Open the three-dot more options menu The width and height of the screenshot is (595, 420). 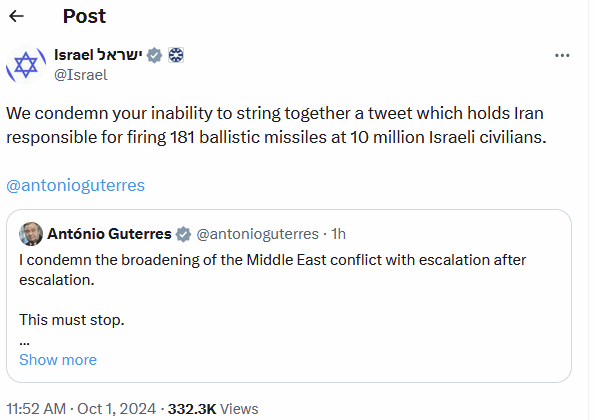click(562, 55)
